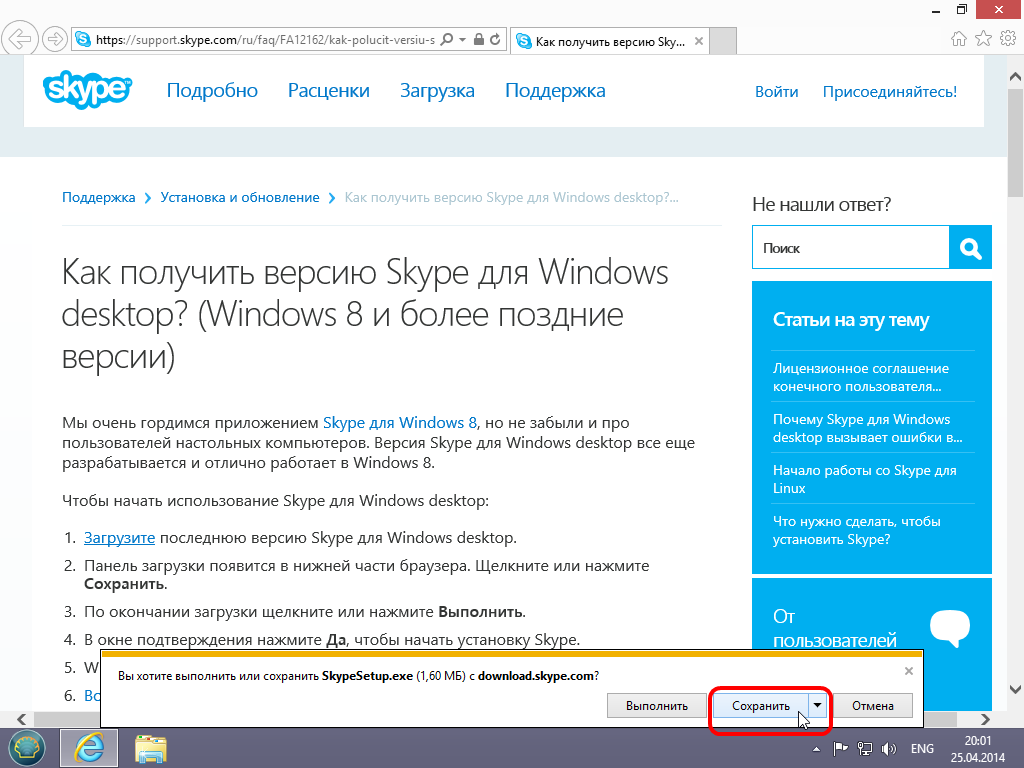Click Отмена button in download bar
Image resolution: width=1024 pixels, height=768 pixels.
tap(872, 706)
